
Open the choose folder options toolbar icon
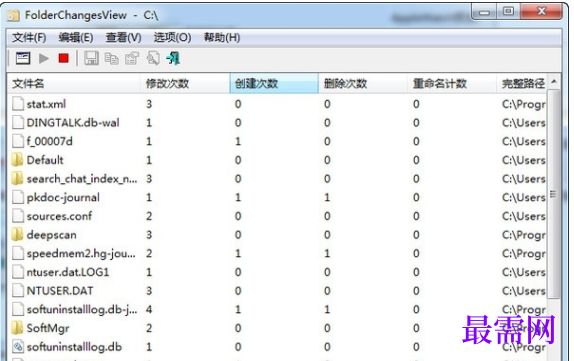click(23, 58)
